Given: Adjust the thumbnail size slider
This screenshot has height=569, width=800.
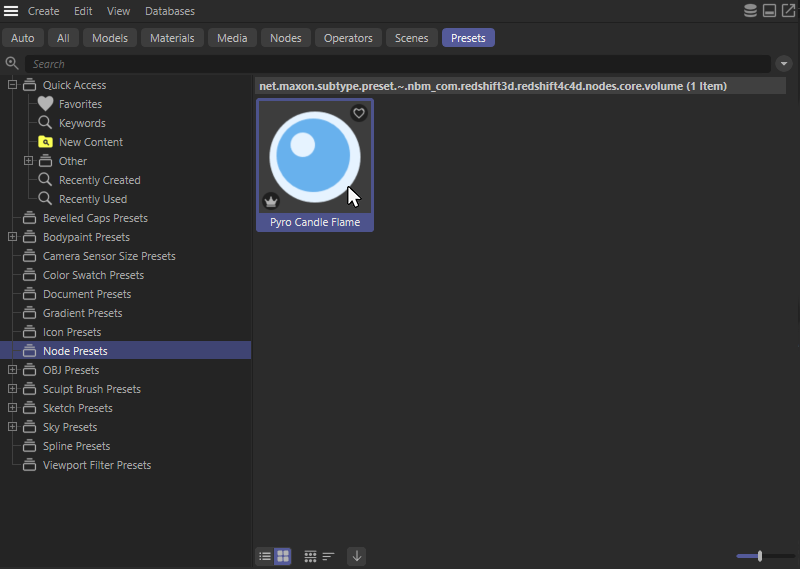Looking at the screenshot, I should tap(760, 556).
